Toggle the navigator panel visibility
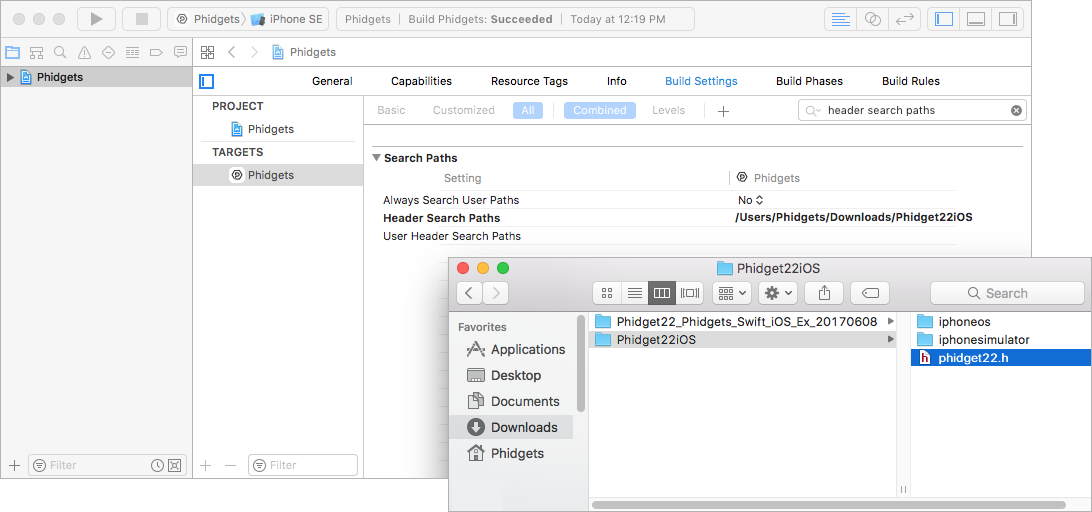The width and height of the screenshot is (1092, 512). pyautogui.click(x=944, y=19)
